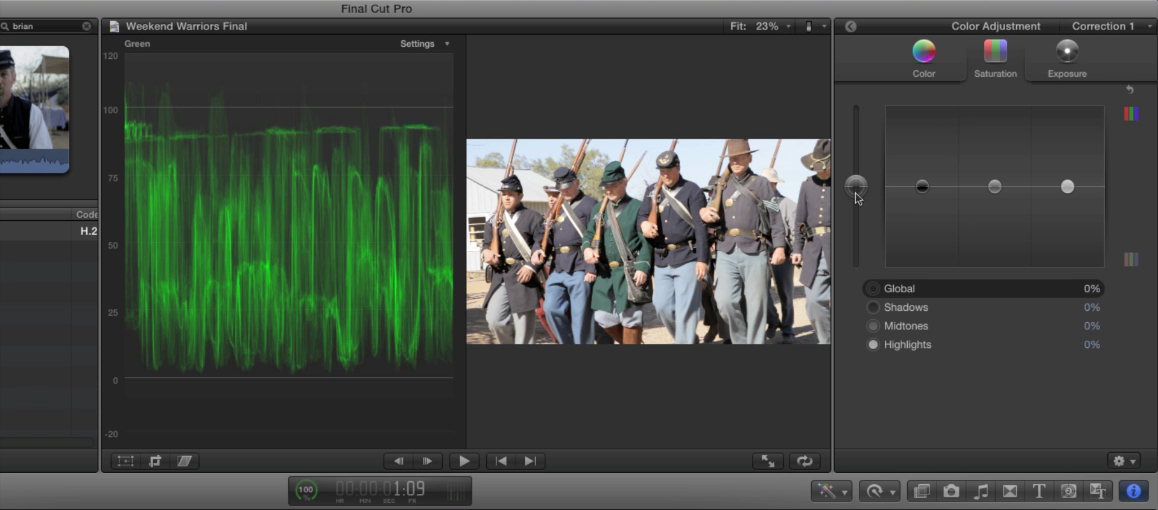Click the Shadows saturation puck
The height and width of the screenshot is (510, 1158).
click(922, 187)
